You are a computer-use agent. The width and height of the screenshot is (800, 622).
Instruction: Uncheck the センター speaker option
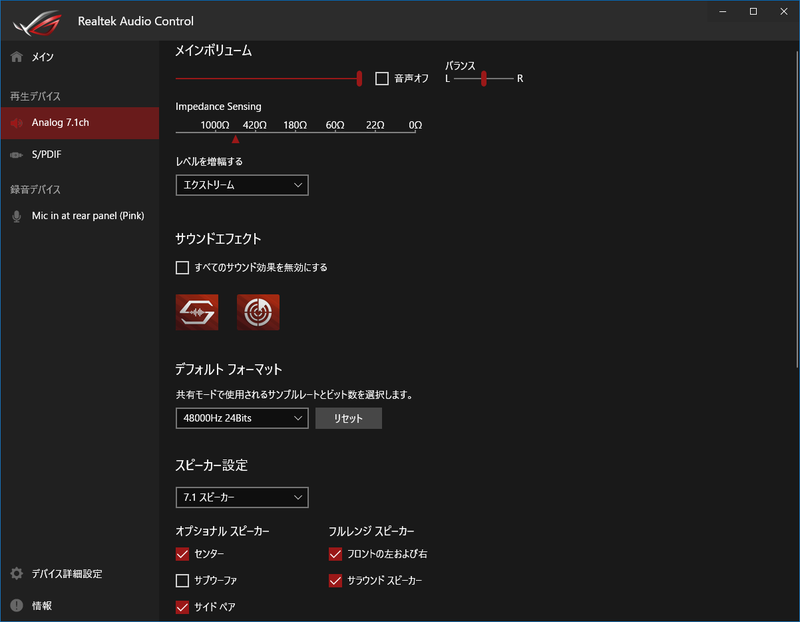(182, 554)
